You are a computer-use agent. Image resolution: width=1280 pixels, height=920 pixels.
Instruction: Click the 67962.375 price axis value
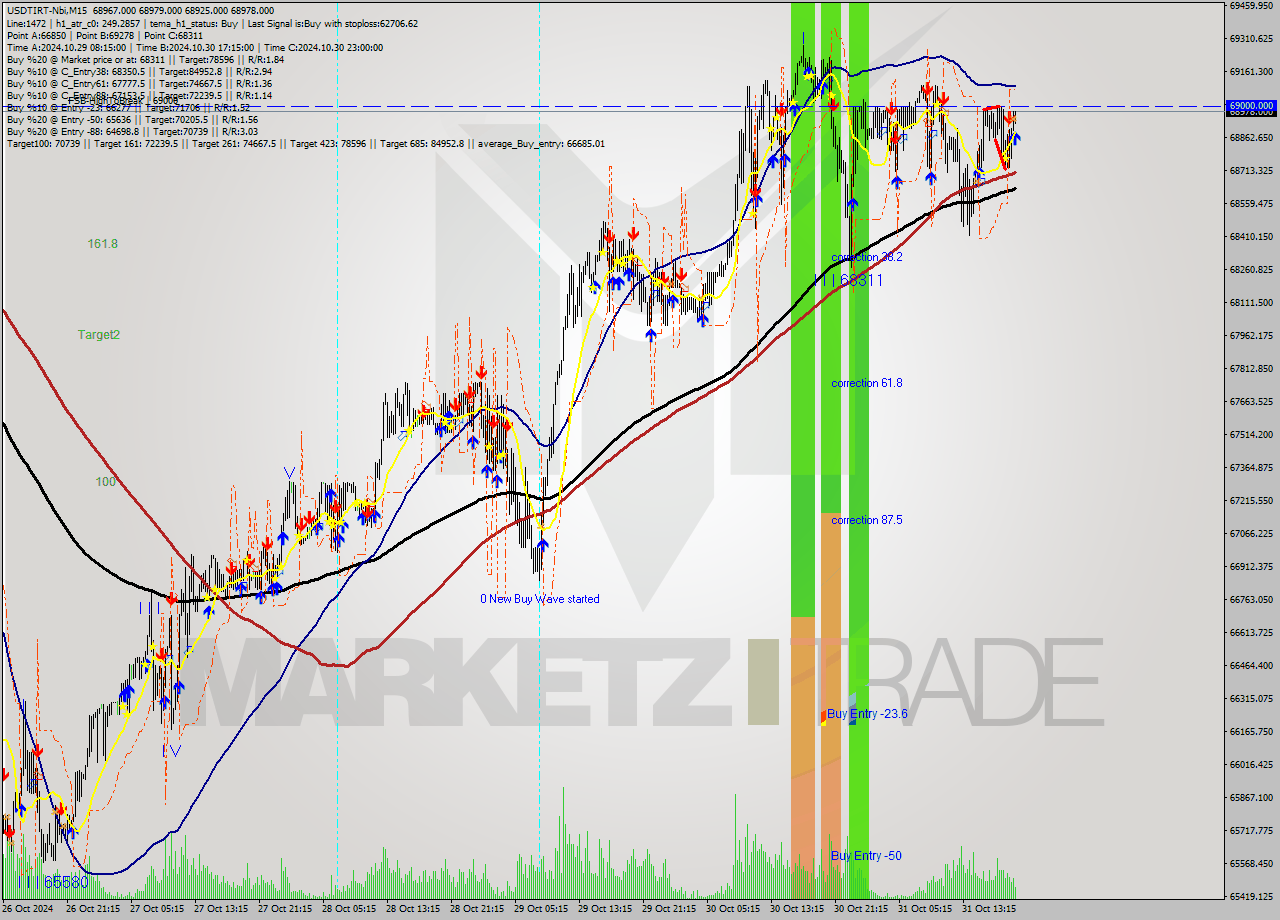(1252, 336)
